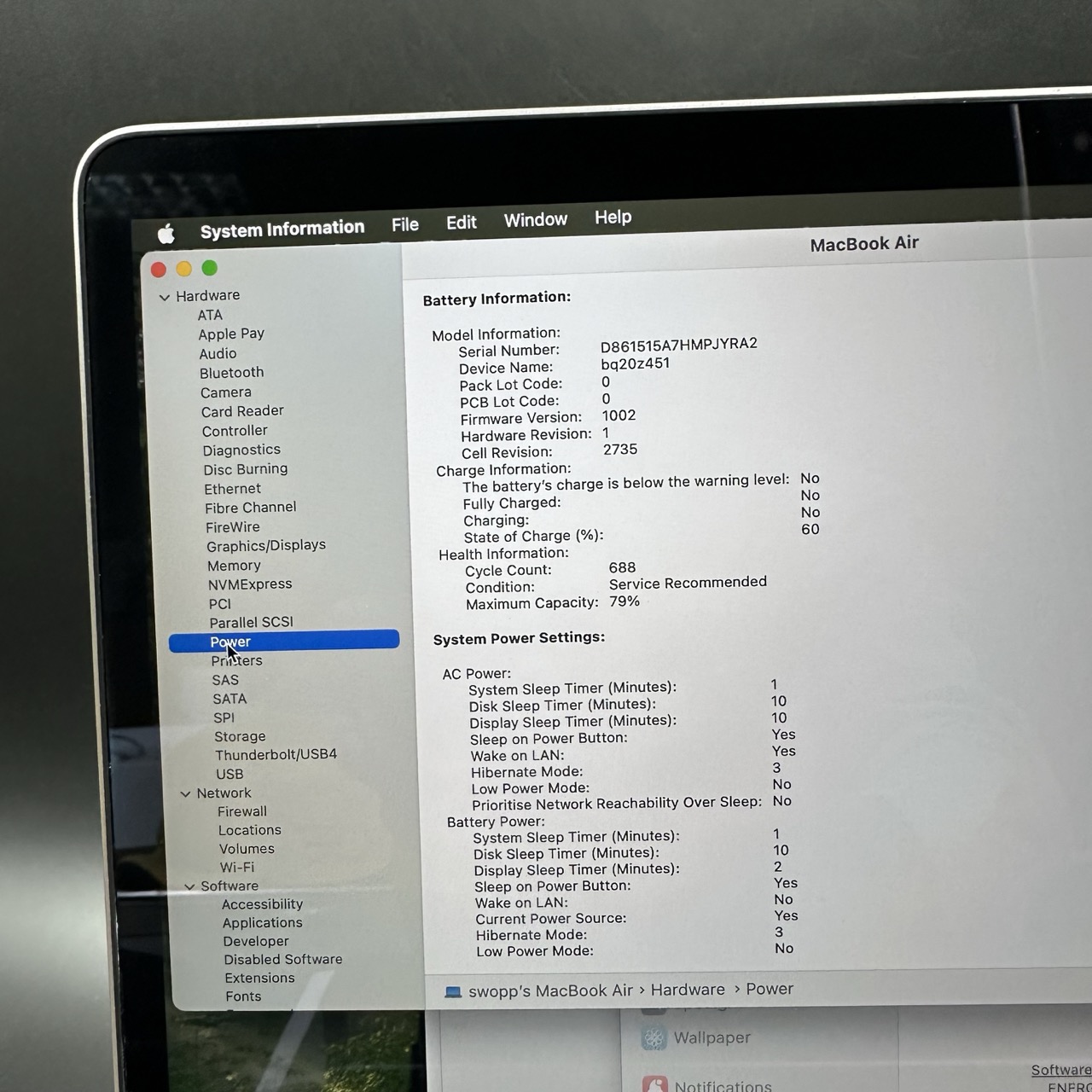This screenshot has height=1092, width=1092.
Task: Select Apple Pay in the sidebar
Action: point(231,334)
